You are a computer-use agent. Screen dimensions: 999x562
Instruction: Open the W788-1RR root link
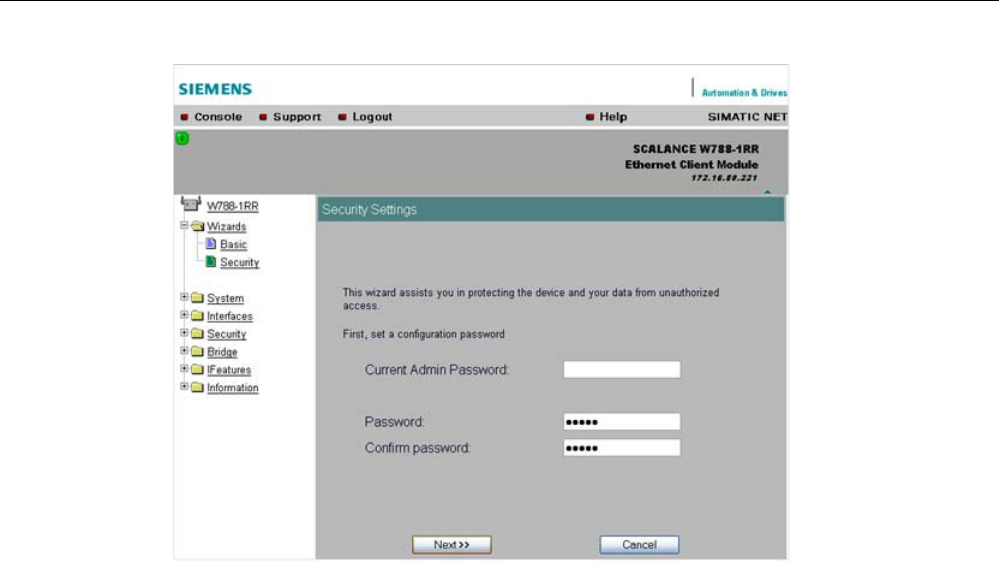point(233,206)
